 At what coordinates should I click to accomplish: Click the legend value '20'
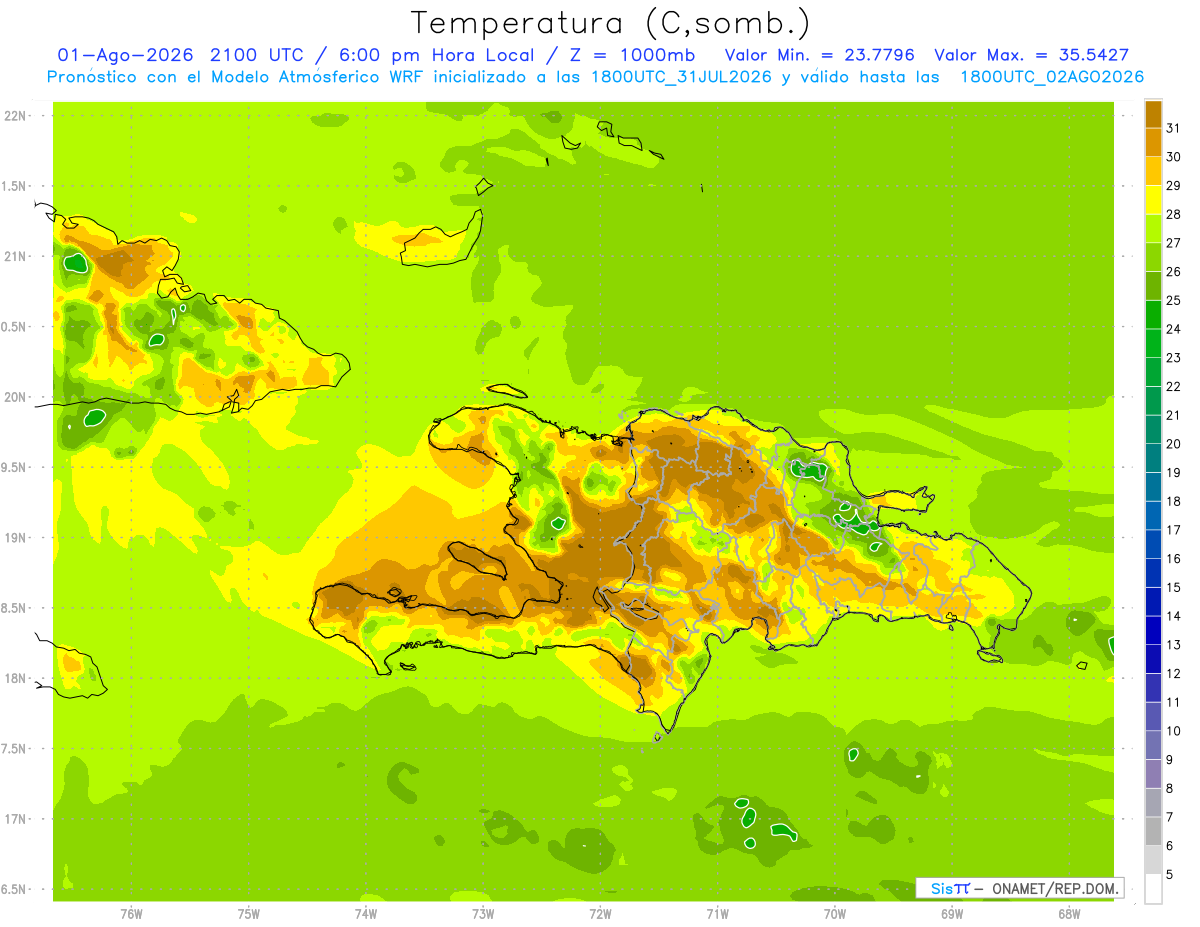1174,444
